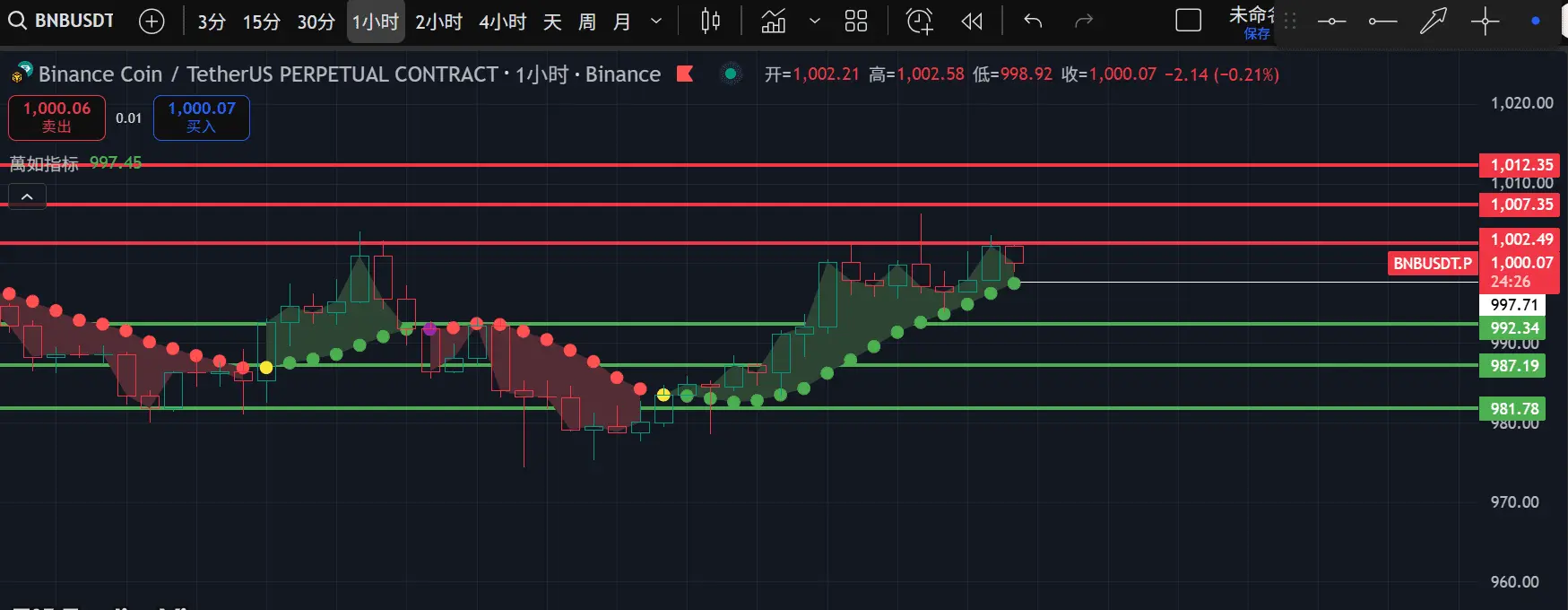This screenshot has height=610, width=1568.
Task: Switch to the 周 weekly timeframe
Action: tap(587, 22)
